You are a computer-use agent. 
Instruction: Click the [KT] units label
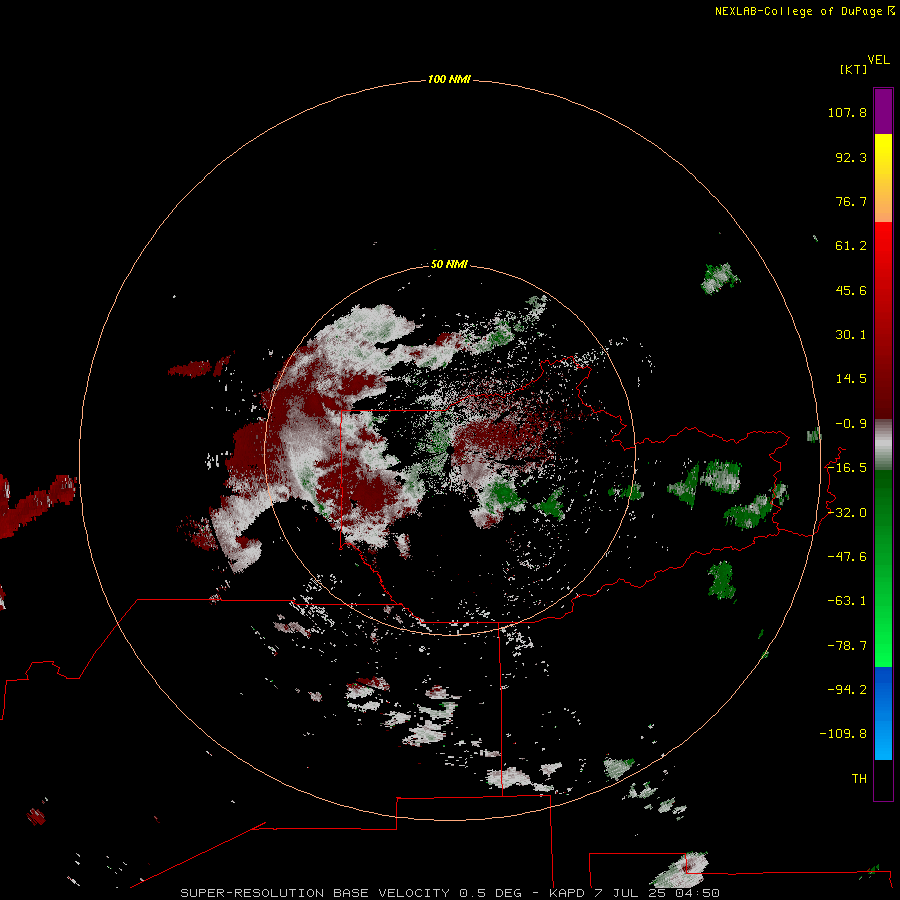point(853,69)
